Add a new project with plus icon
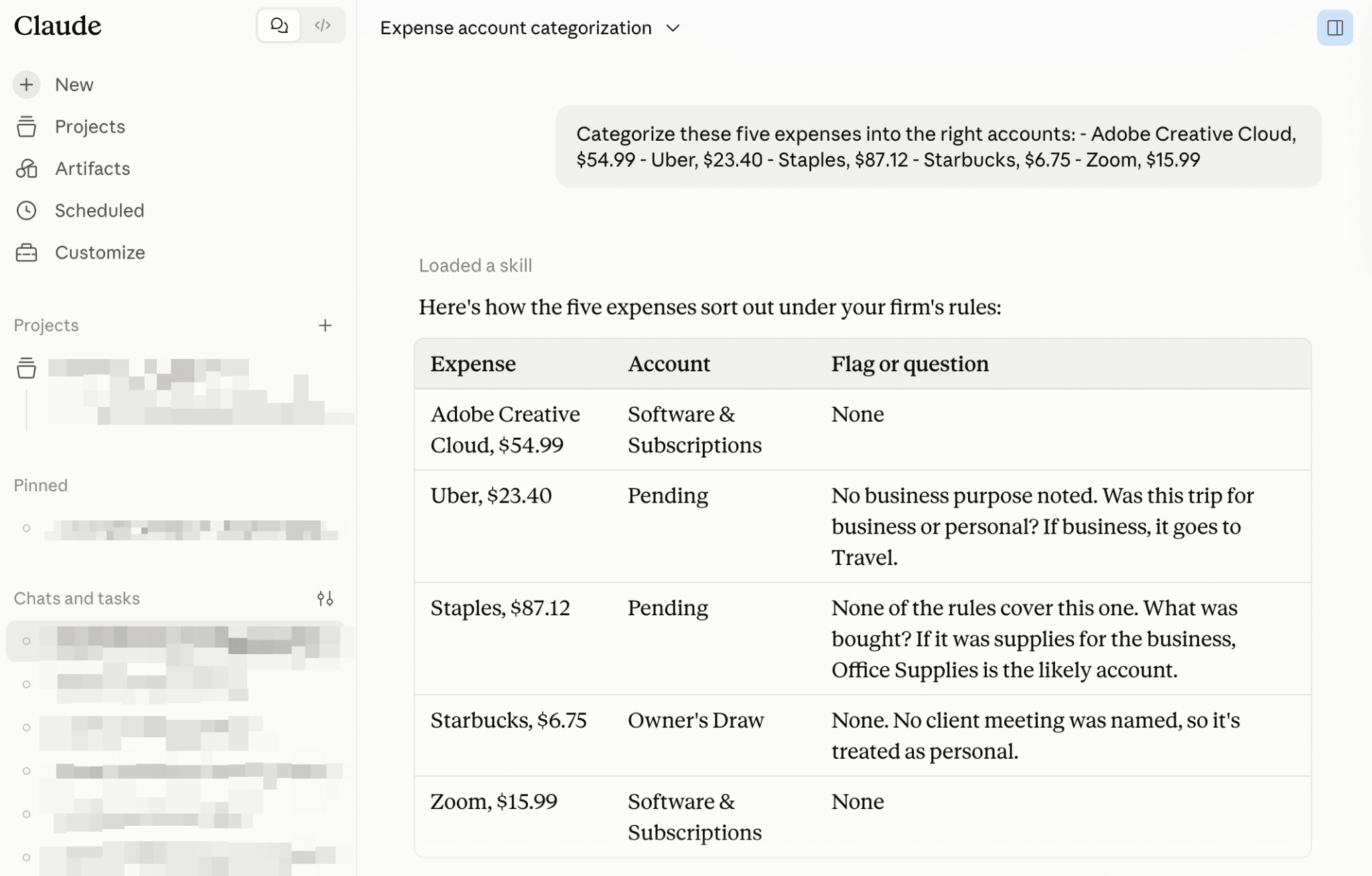1372x876 pixels. (x=325, y=325)
